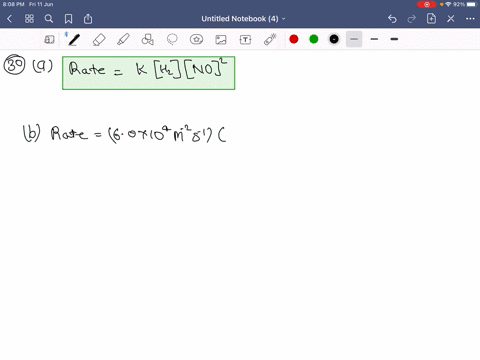The image size is (480, 360).
Task: Go back with the left chevron
Action: coord(10,19)
